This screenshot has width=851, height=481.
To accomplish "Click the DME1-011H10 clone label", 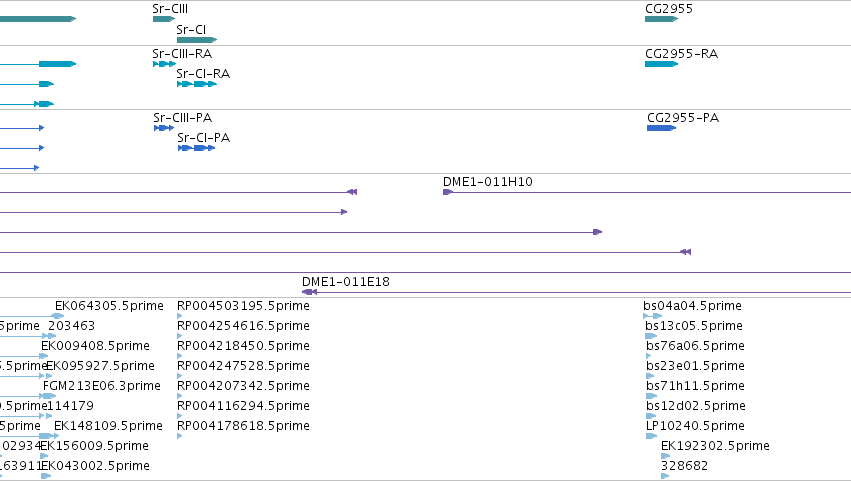I will point(488,182).
